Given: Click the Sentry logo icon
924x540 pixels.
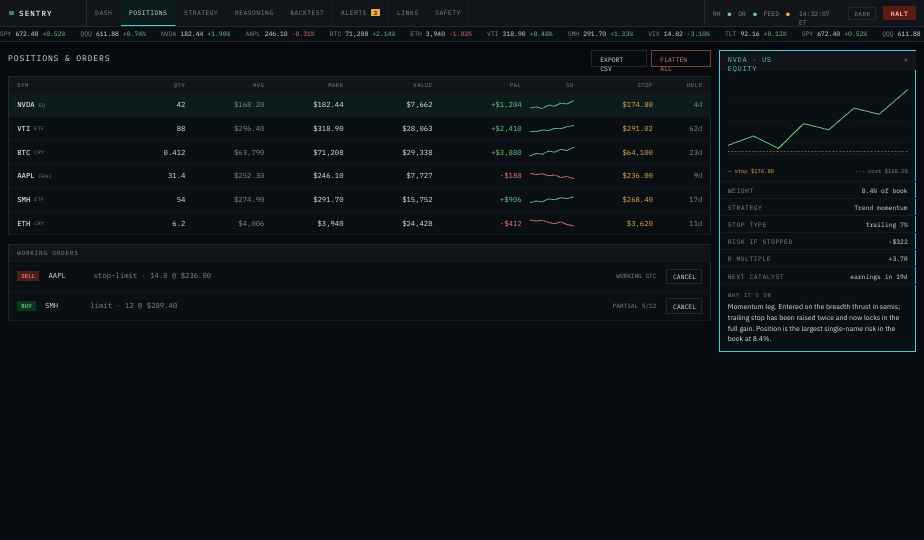Looking at the screenshot, I should (x=11, y=13).
